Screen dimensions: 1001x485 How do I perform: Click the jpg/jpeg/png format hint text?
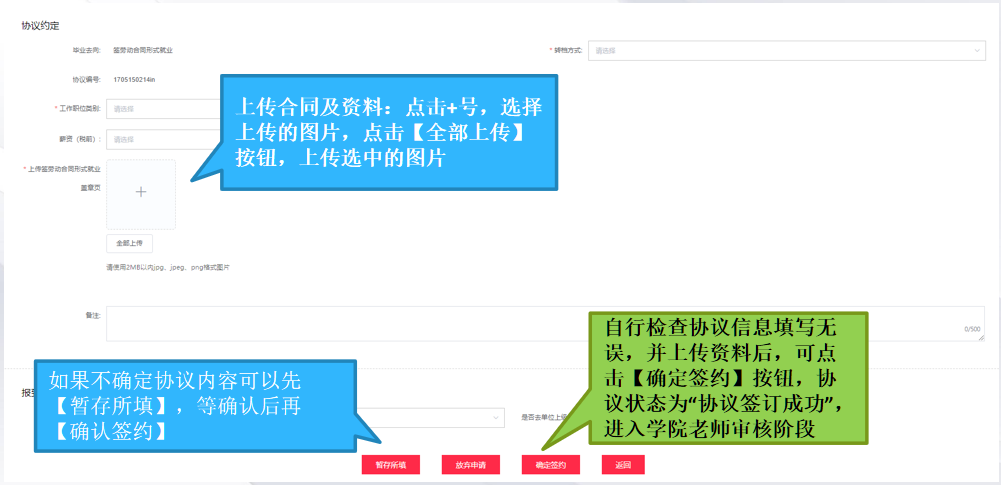168,268
